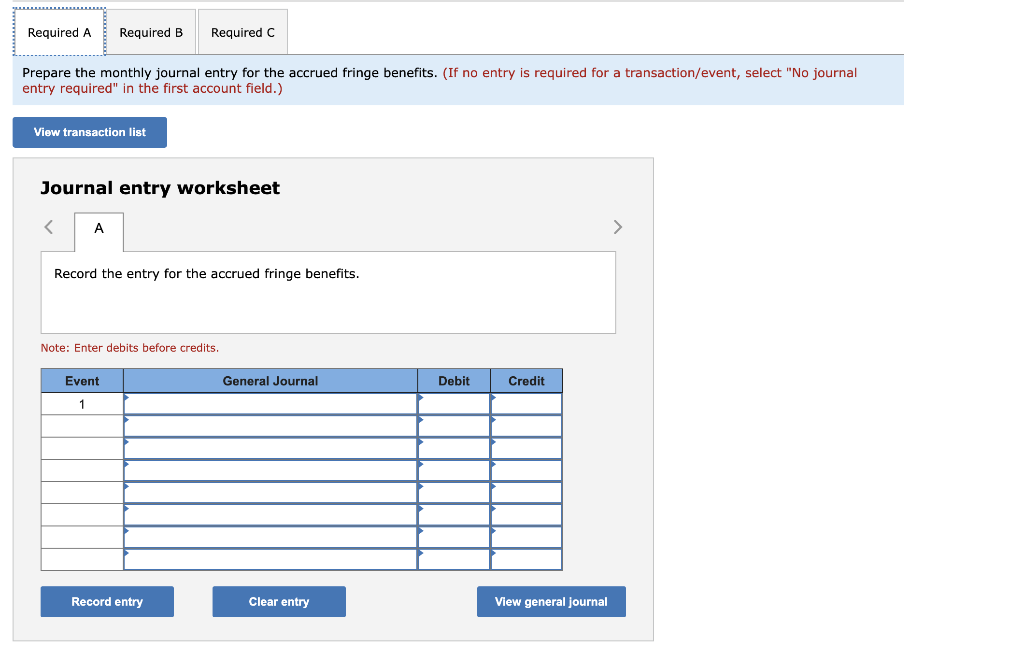Select the Required A tab
Image resolution: width=1024 pixels, height=653 pixels.
tap(59, 32)
